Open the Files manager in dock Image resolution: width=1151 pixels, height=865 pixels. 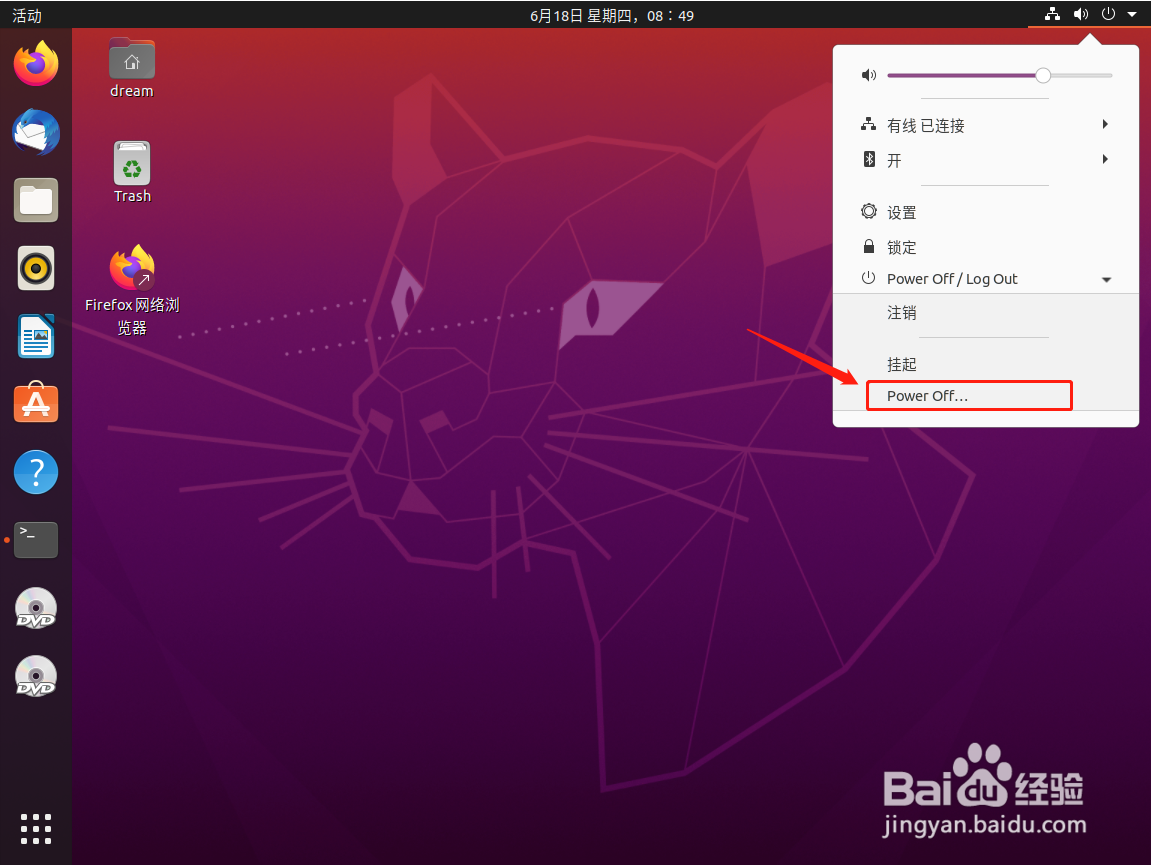click(x=36, y=200)
